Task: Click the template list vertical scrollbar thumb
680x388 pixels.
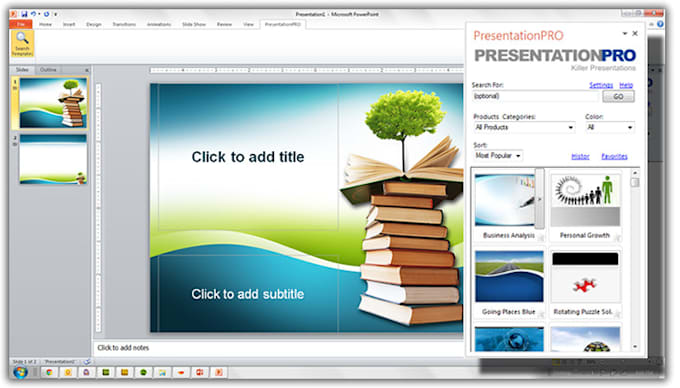Action: tap(635, 183)
